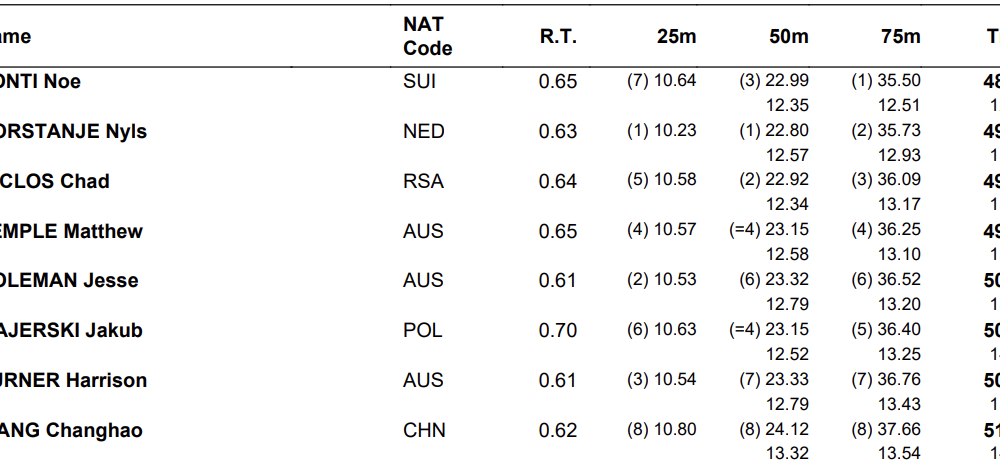Select the 25m column header
The height and width of the screenshot is (472, 1000).
pyautogui.click(x=676, y=37)
